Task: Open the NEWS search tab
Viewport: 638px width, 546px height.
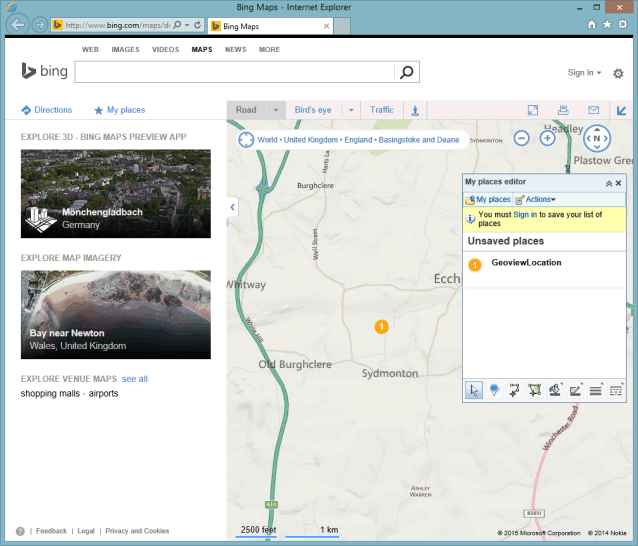Action: tap(236, 50)
